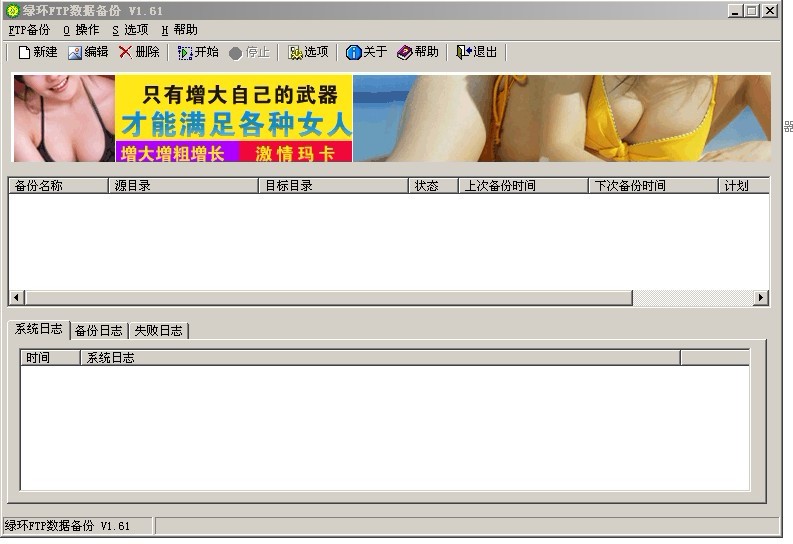
Task: Minimize the window
Action: pyautogui.click(x=735, y=11)
